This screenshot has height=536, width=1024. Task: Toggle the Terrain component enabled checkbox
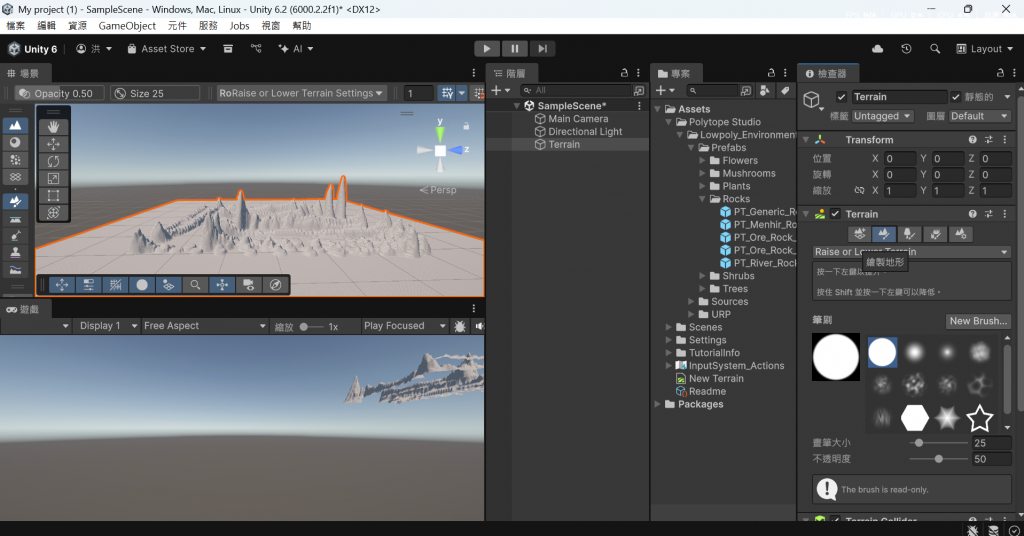pos(835,214)
